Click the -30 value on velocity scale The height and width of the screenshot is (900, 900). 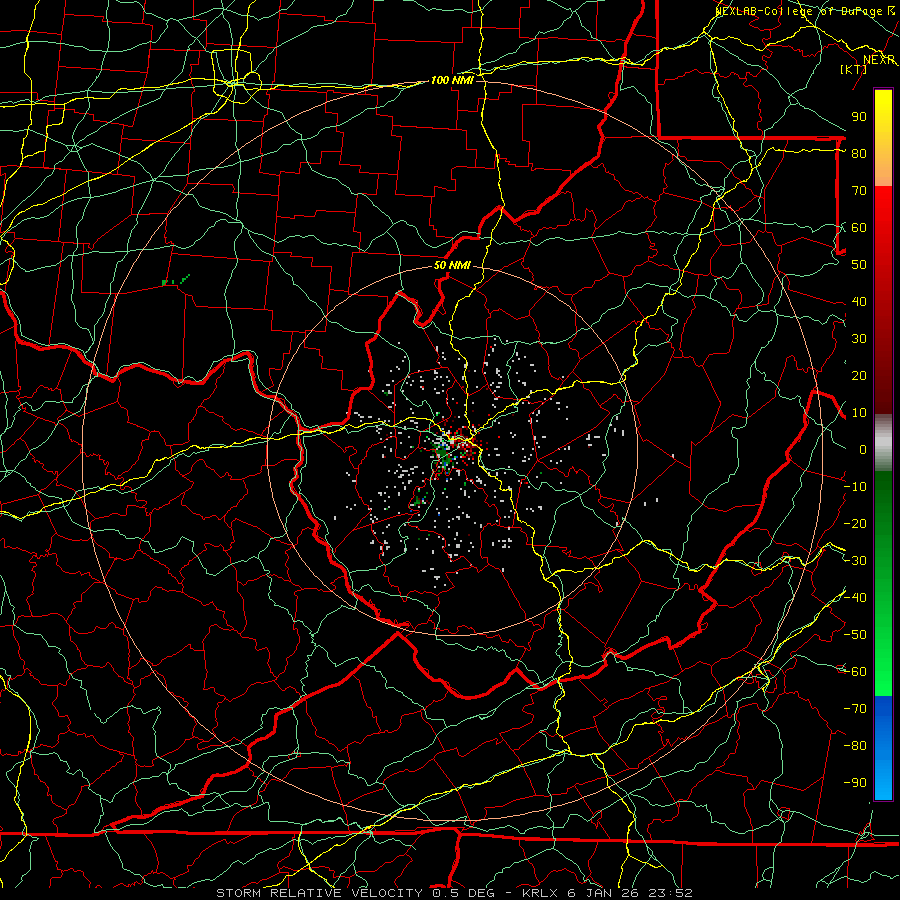point(855,561)
